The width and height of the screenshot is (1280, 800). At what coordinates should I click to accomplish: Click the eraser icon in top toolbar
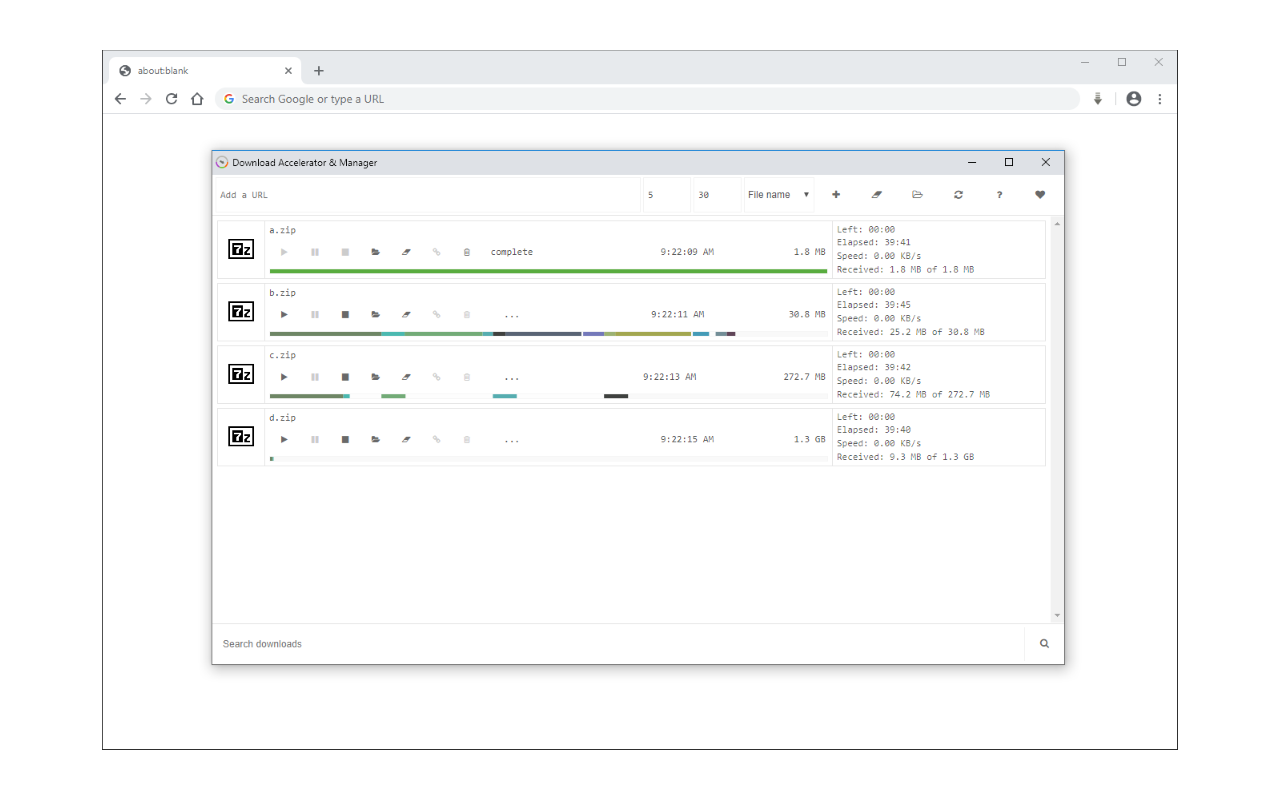click(x=877, y=195)
